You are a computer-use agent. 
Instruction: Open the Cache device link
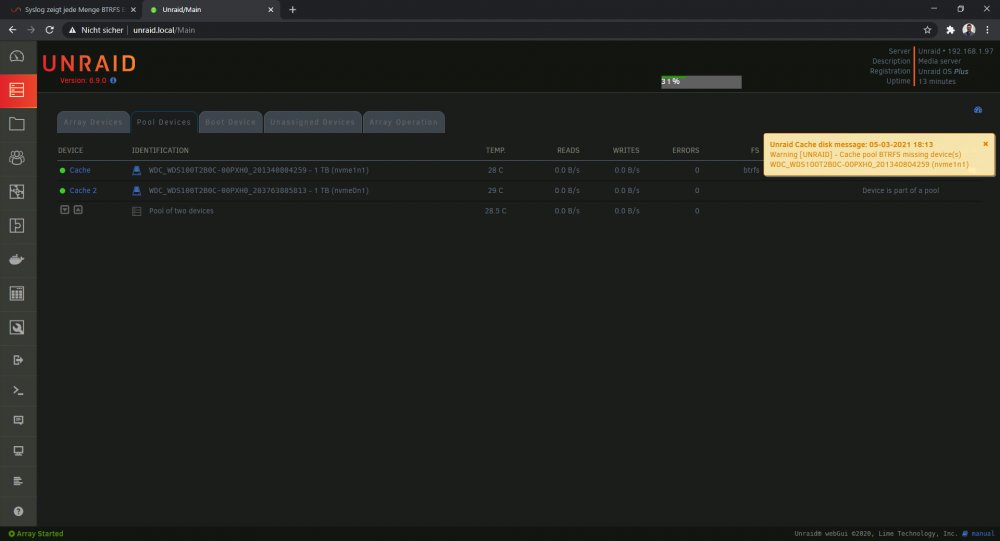pos(80,170)
